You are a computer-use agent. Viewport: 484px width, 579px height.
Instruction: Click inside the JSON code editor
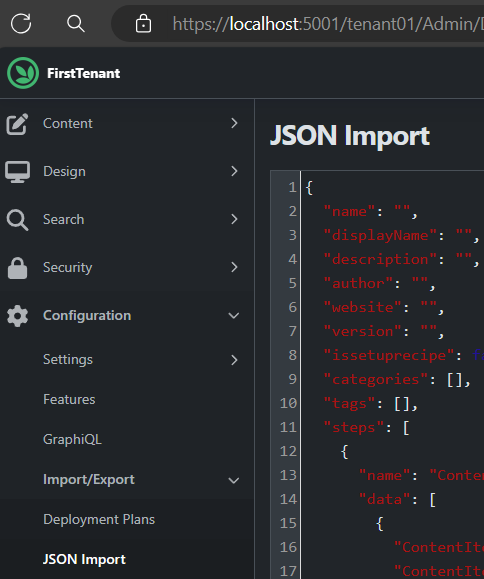[393, 375]
